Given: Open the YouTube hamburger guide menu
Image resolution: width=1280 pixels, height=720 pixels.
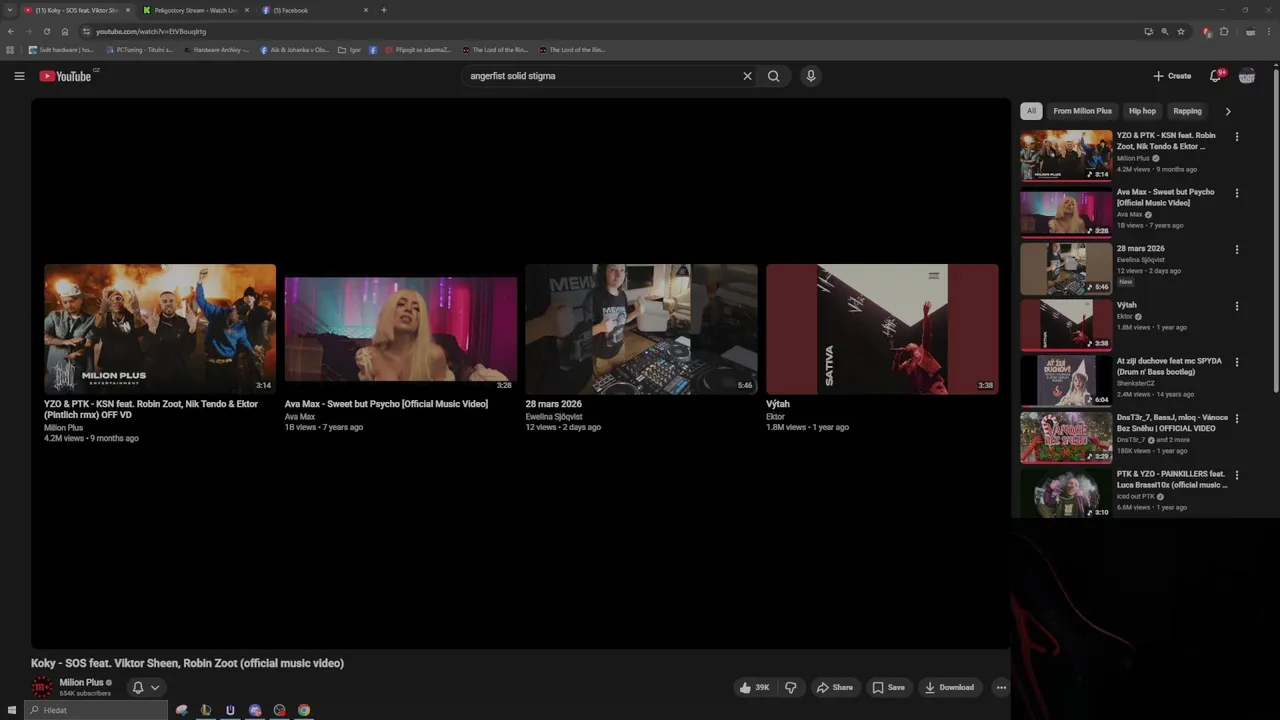Looking at the screenshot, I should [19, 76].
